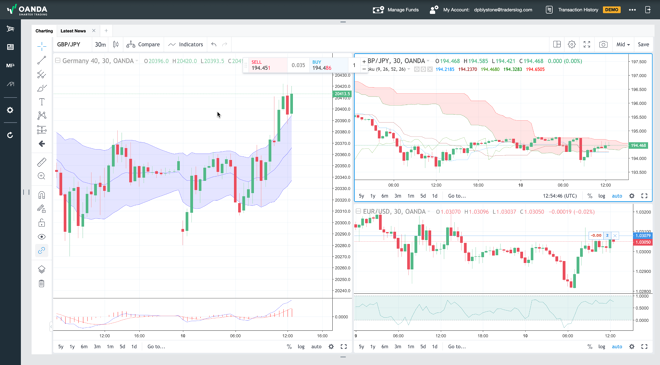
Task: Click the fullscreen icon in top toolbar
Action: 587,44
